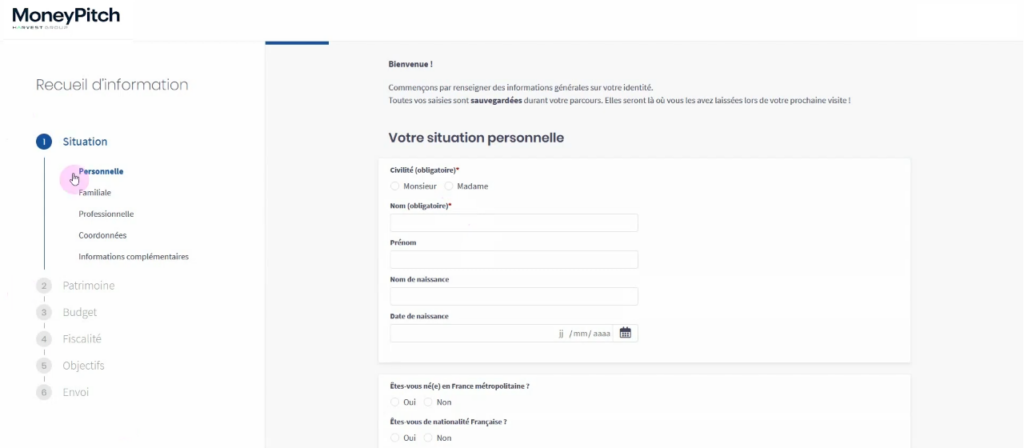Click step 6 Envoi circle icon
The width and height of the screenshot is (1024, 448).
coord(44,392)
